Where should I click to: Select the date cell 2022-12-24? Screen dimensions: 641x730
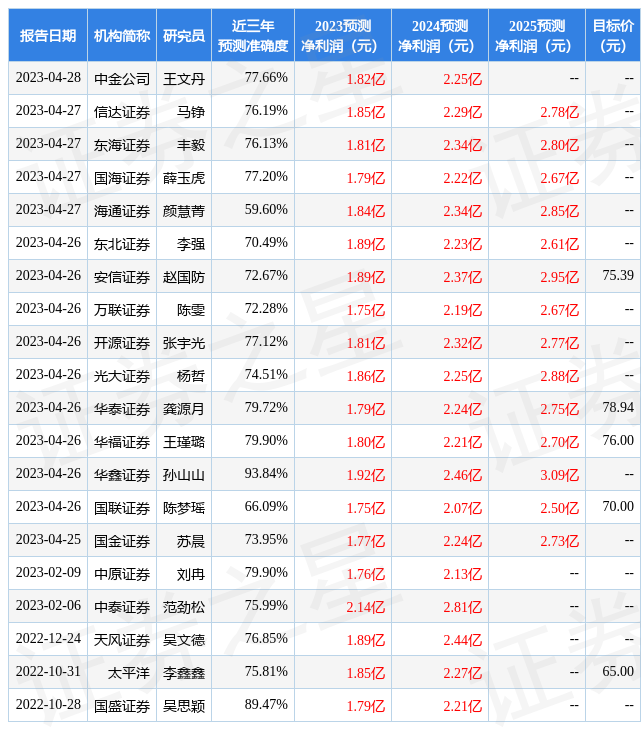pyautogui.click(x=48, y=639)
